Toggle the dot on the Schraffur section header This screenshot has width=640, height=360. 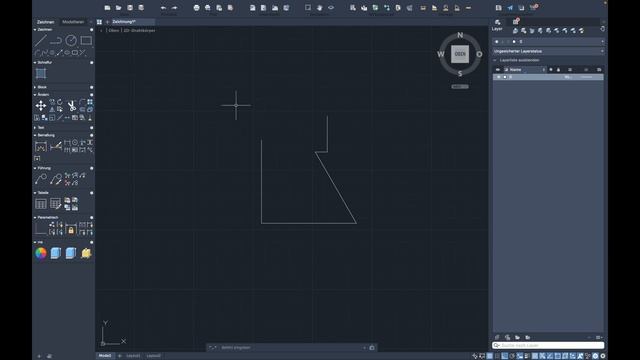tap(91, 62)
